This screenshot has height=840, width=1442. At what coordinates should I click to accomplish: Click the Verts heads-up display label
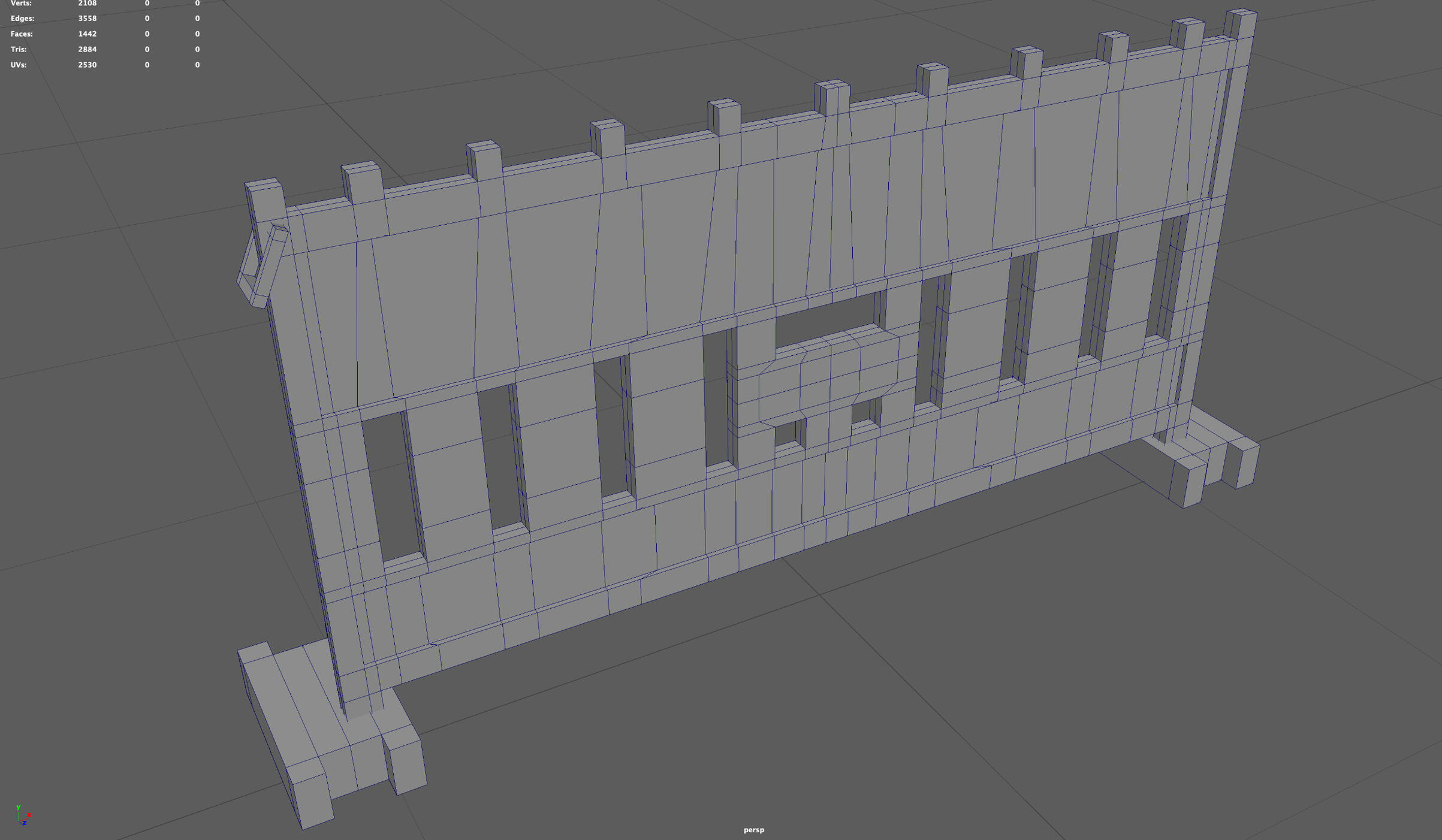coord(22,4)
